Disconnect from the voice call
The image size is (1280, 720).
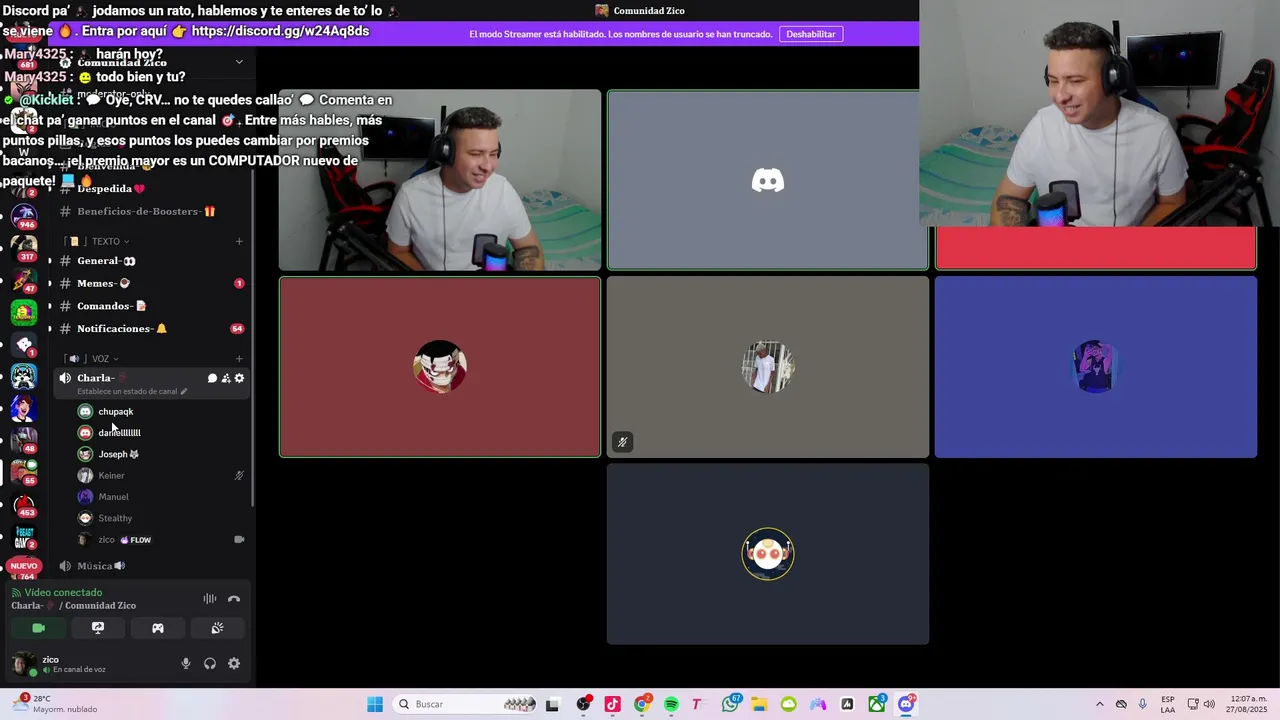tap(234, 599)
